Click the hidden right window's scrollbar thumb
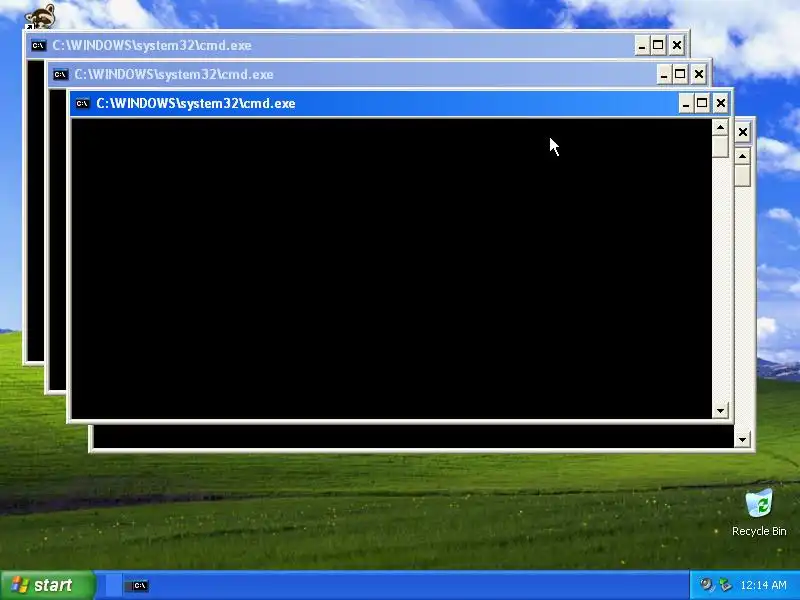800x600 pixels. pos(742,176)
